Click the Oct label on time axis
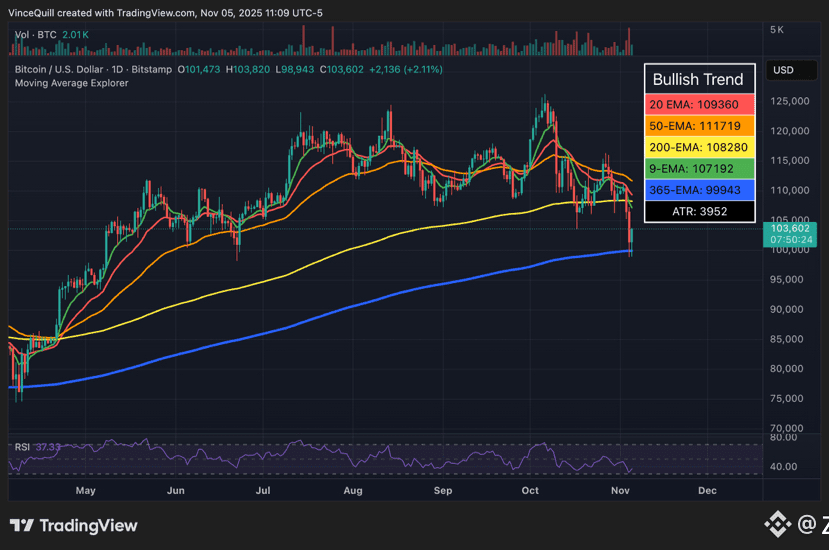The height and width of the screenshot is (550, 829). (530, 491)
